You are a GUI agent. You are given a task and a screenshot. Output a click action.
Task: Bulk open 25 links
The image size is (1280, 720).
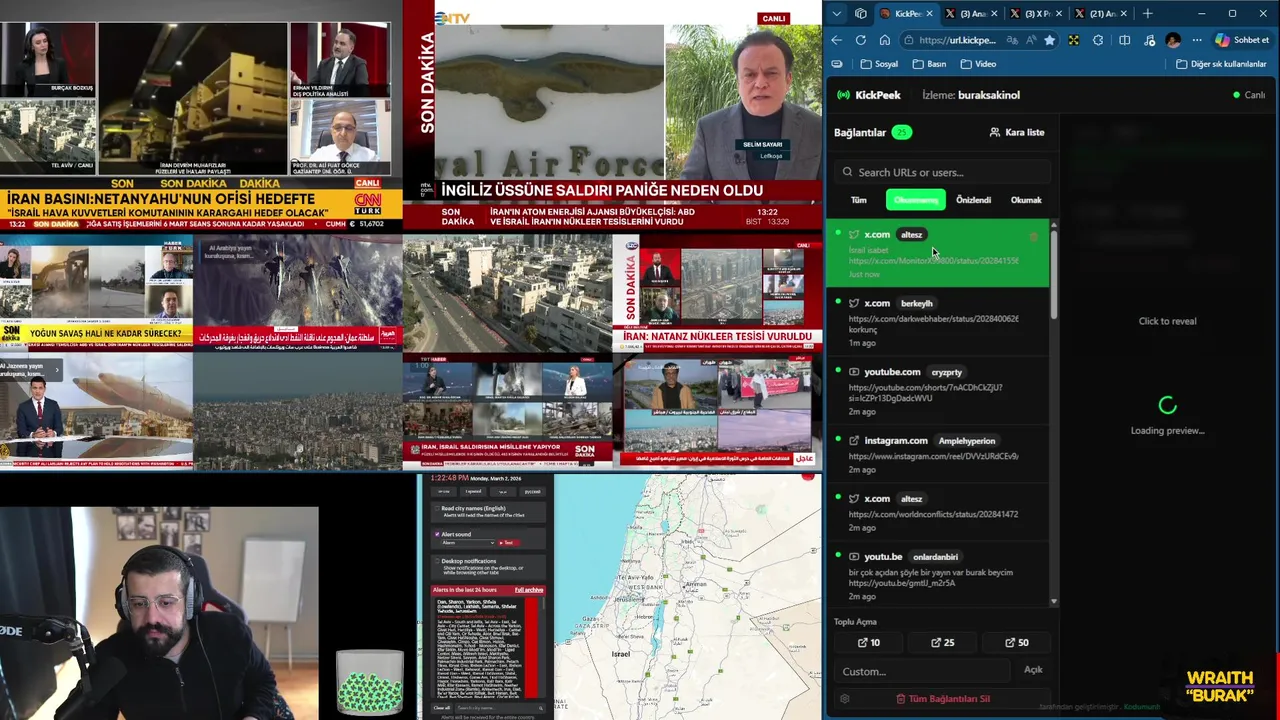[942, 642]
